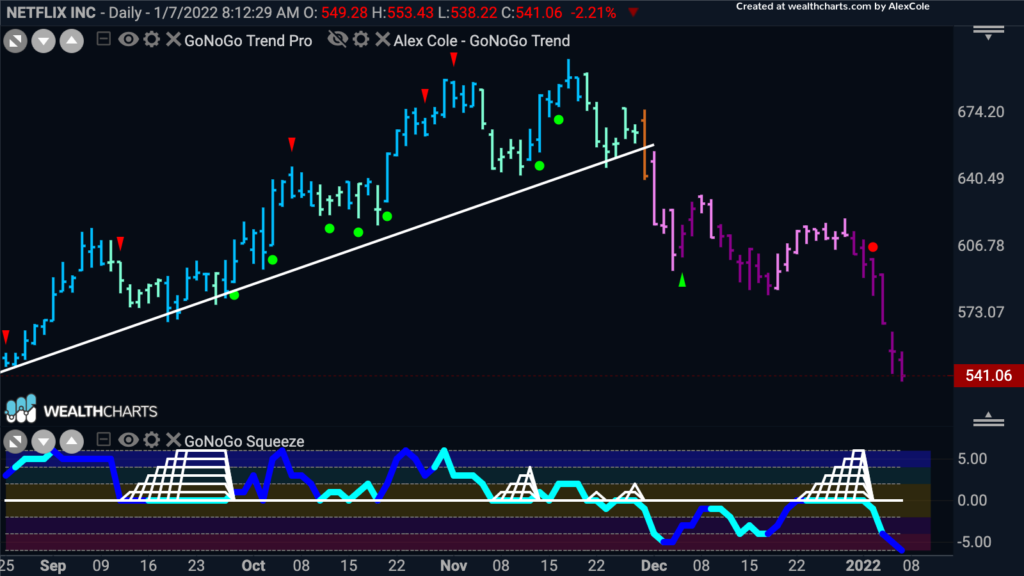Click the current price label 541.06

click(x=988, y=376)
